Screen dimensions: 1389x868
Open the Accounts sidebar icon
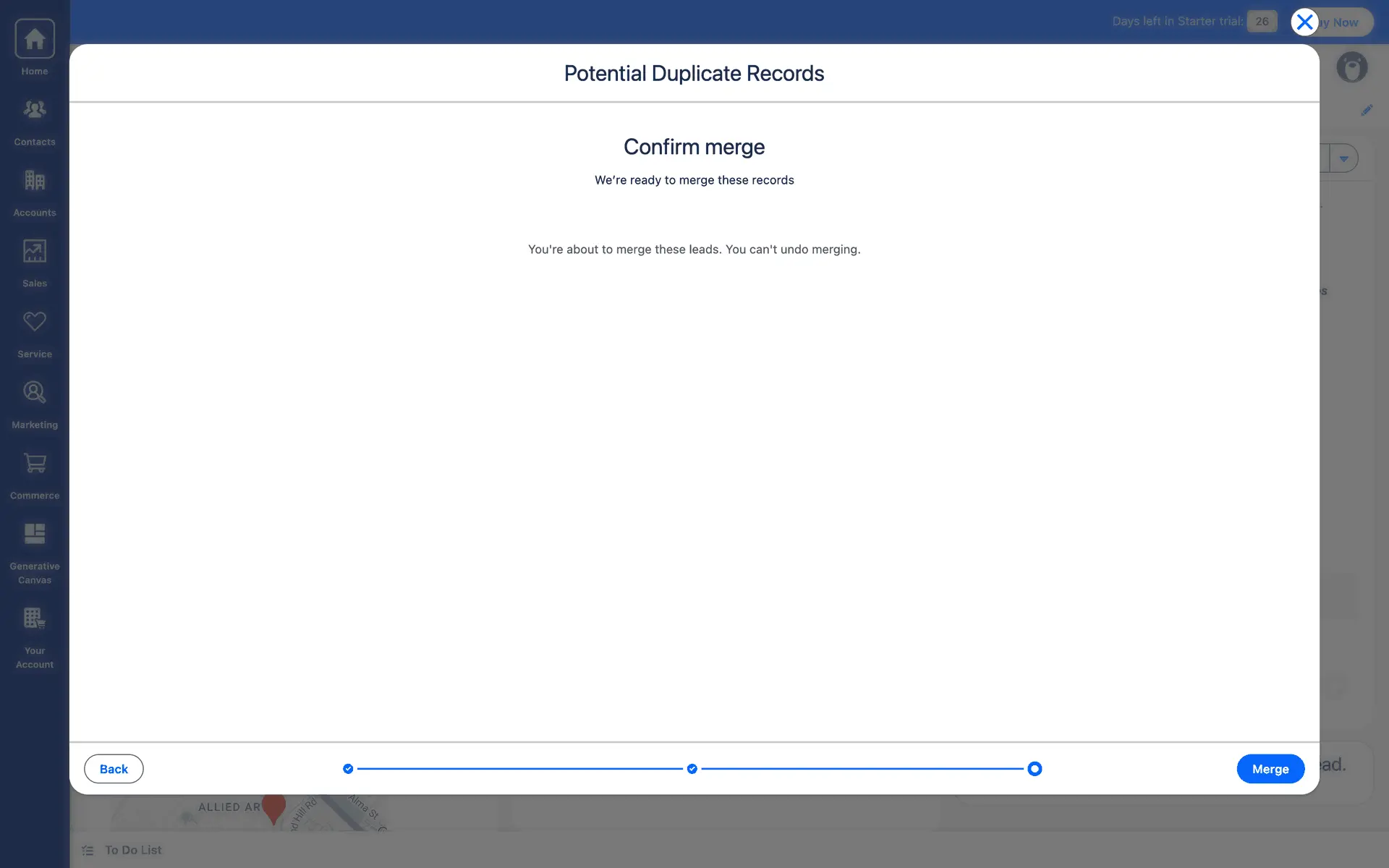pyautogui.click(x=34, y=181)
